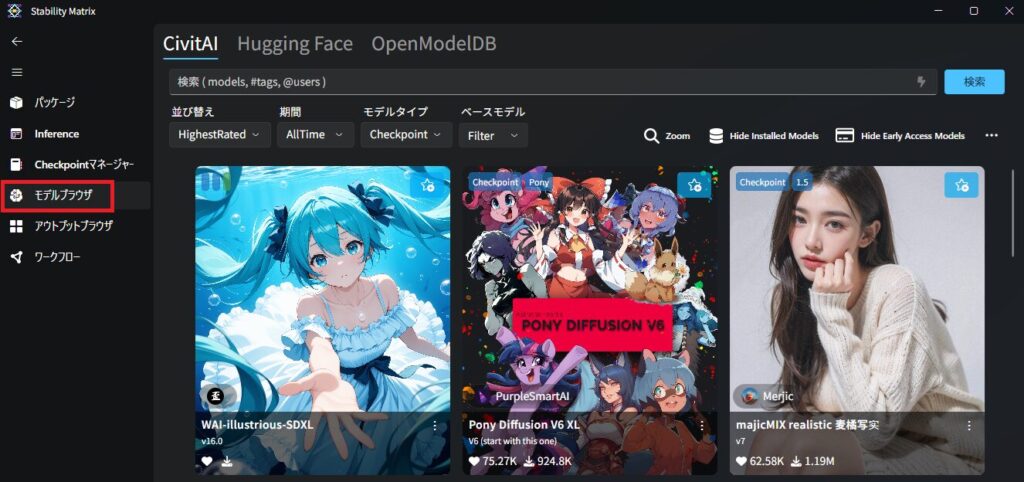Screen dimensions: 1024x482
Task: Expand the モデルタイプ Checkpoint dropdown
Action: click(405, 134)
